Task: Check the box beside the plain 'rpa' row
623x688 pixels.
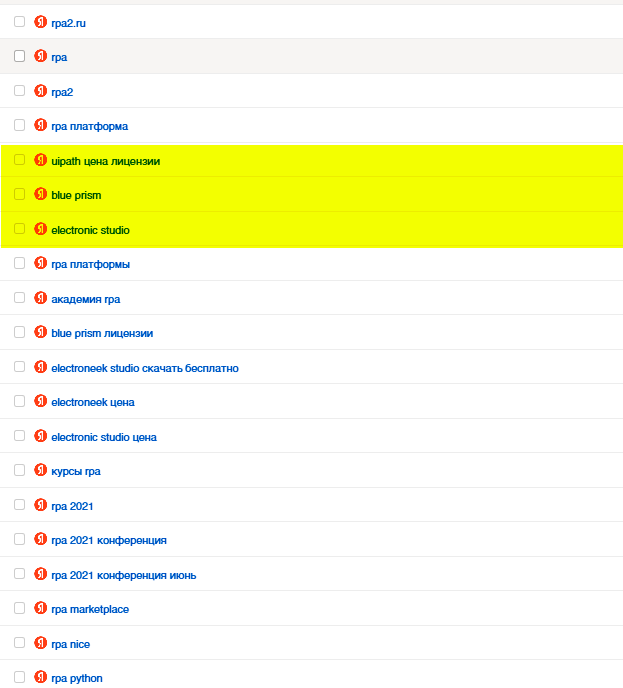Action: coord(19,56)
